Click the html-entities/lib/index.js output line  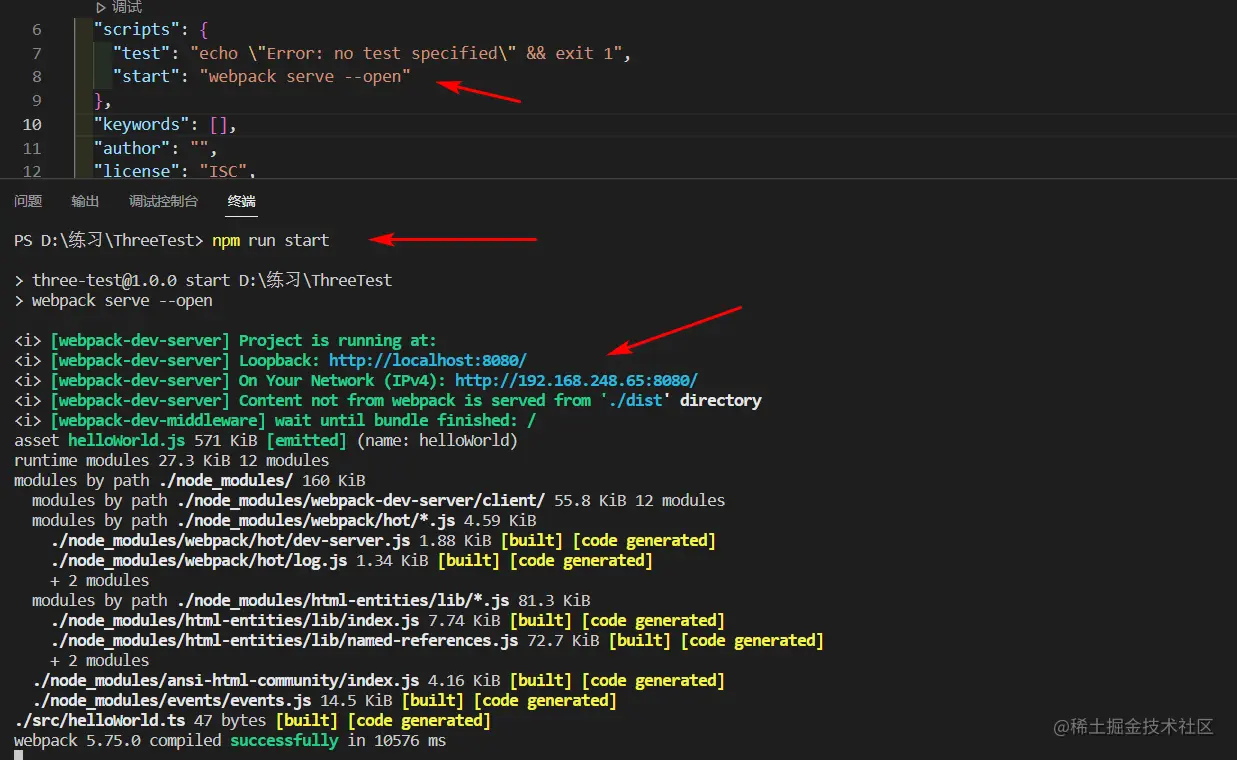[x=387, y=620]
